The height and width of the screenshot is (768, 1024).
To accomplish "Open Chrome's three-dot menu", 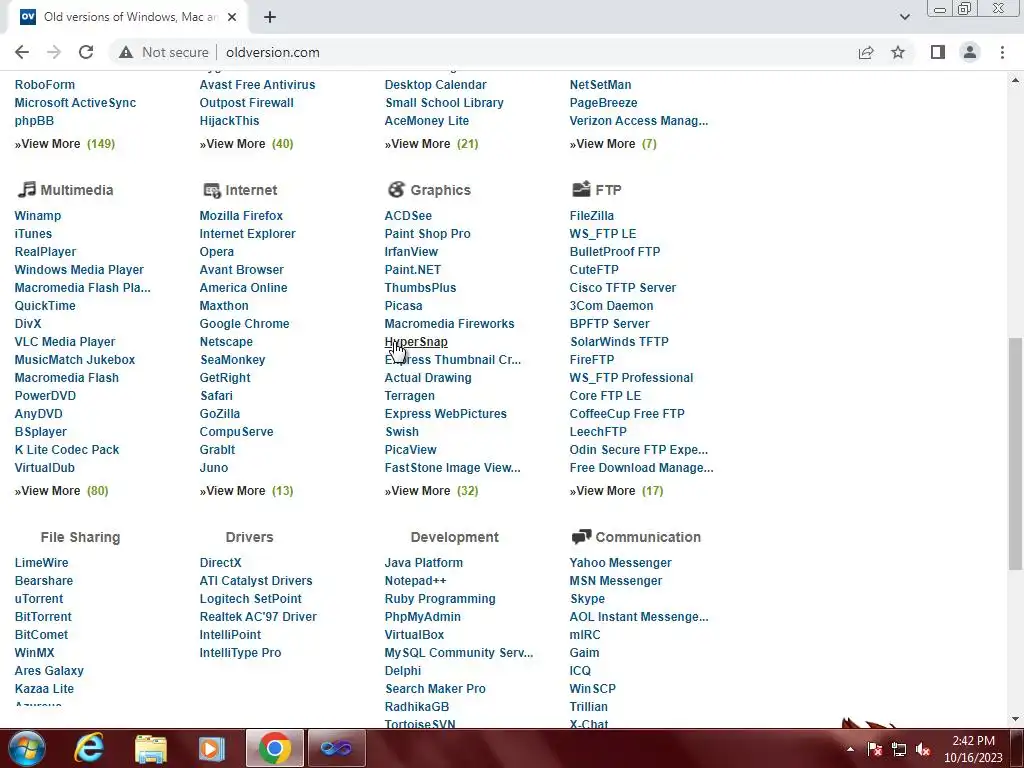I will (1002, 52).
